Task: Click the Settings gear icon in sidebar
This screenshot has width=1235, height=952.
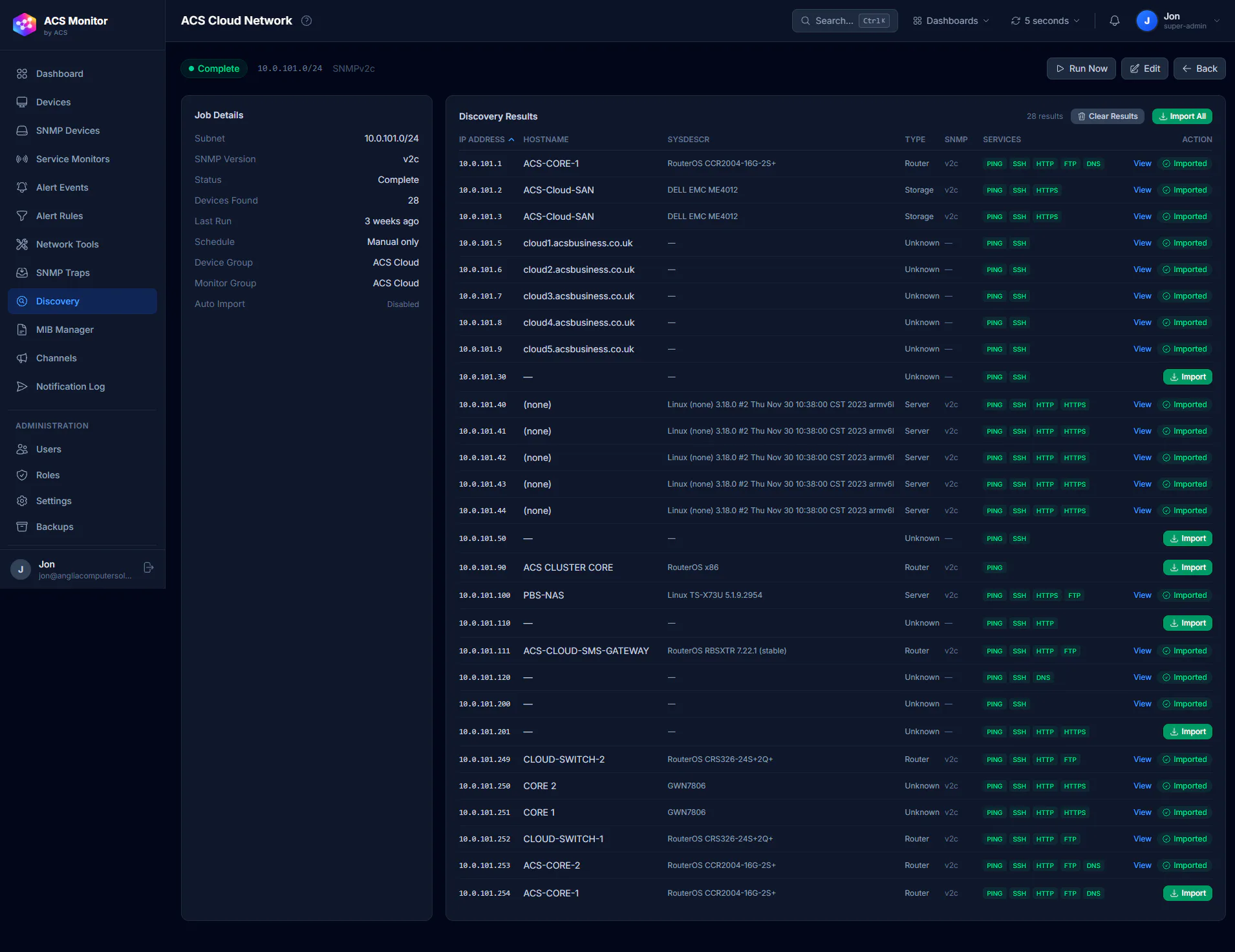Action: tap(22, 501)
